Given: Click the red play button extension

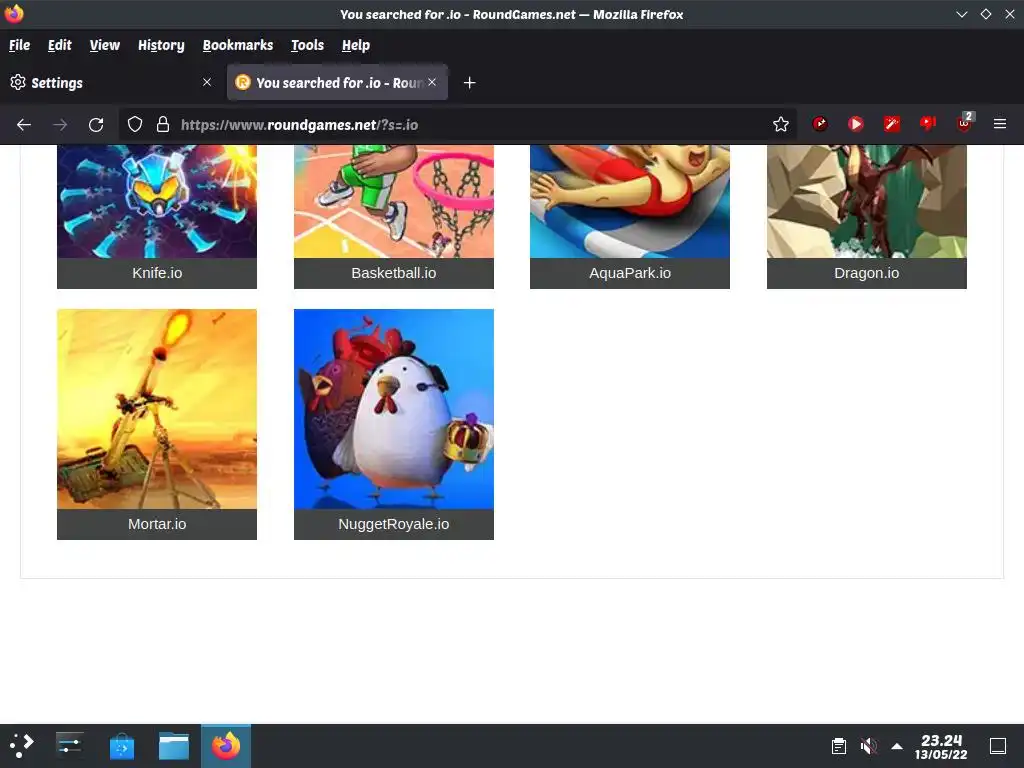Looking at the screenshot, I should point(856,123).
